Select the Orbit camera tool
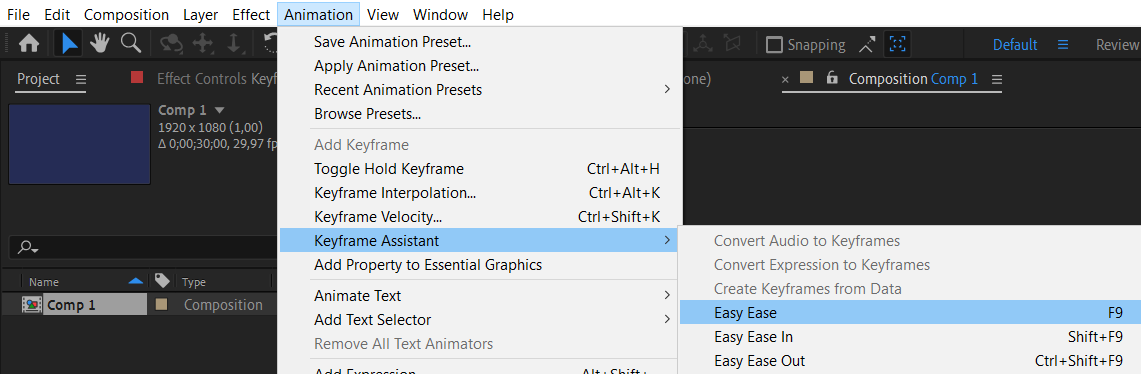This screenshot has width=1141, height=374. point(171,44)
